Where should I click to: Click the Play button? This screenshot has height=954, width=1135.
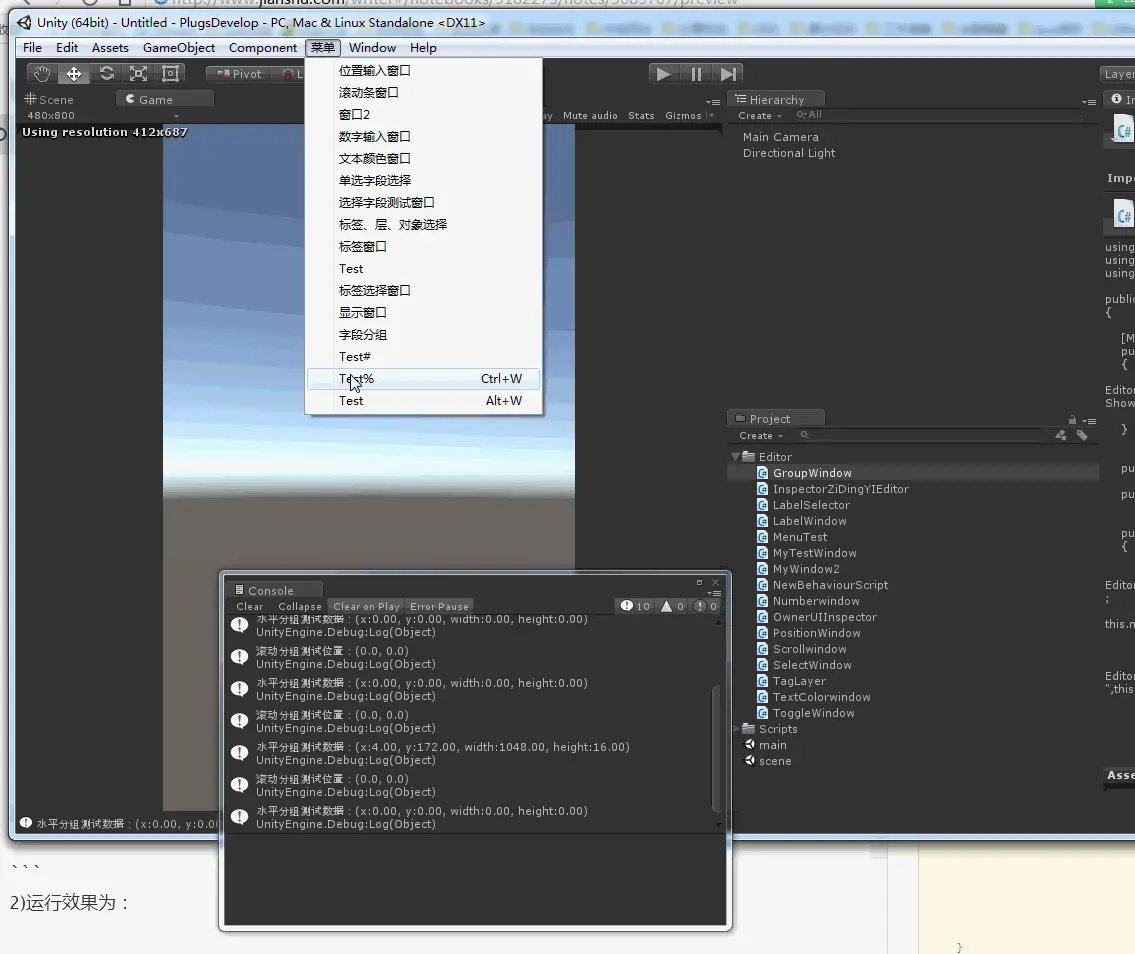click(663, 74)
